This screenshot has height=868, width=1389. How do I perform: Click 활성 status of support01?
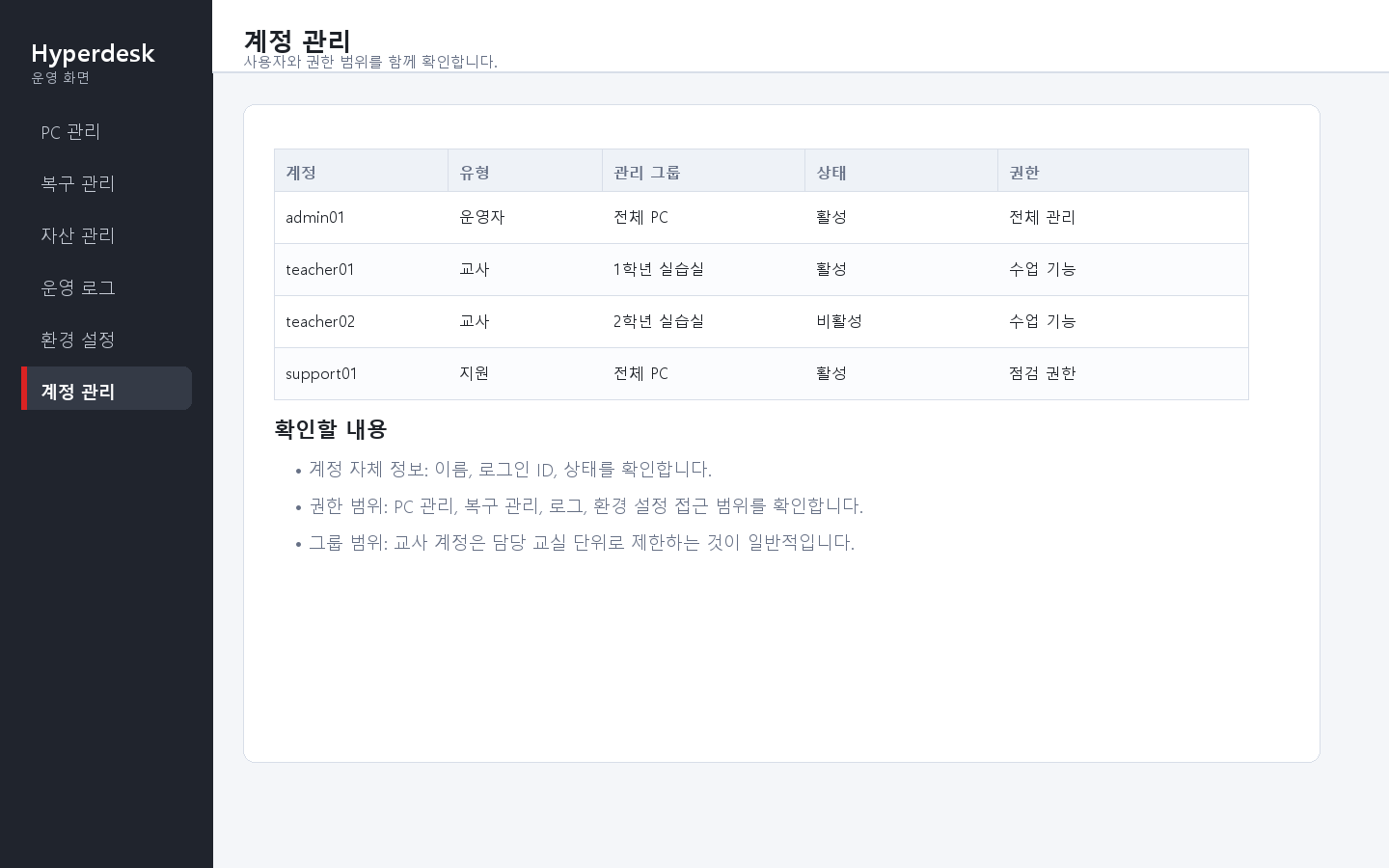(902, 374)
